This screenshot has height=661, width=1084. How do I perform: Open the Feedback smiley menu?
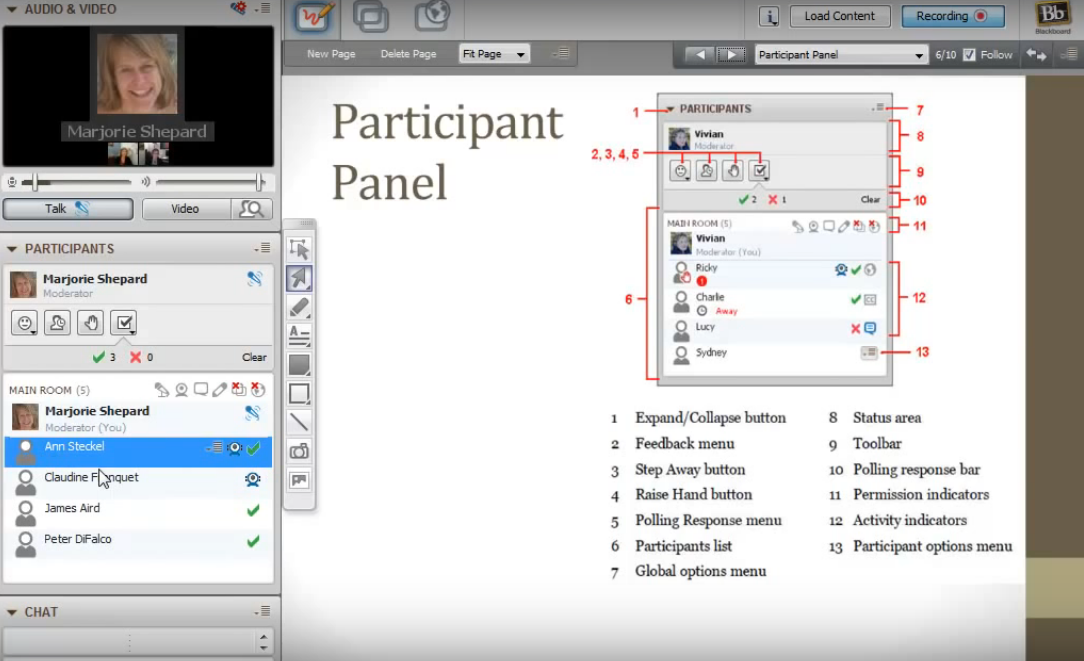click(x=24, y=323)
